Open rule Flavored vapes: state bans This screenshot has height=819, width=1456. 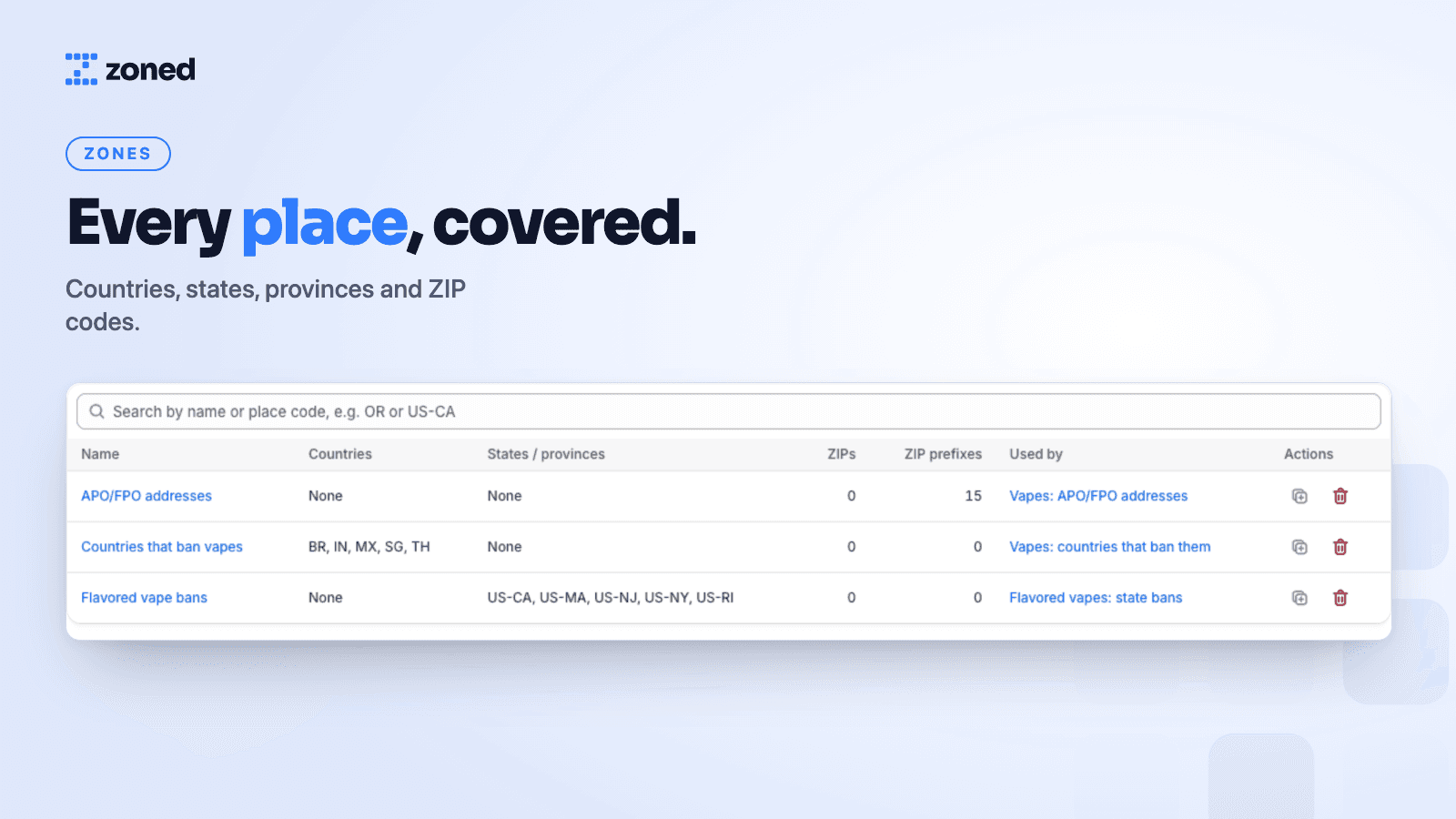pyautogui.click(x=1096, y=598)
